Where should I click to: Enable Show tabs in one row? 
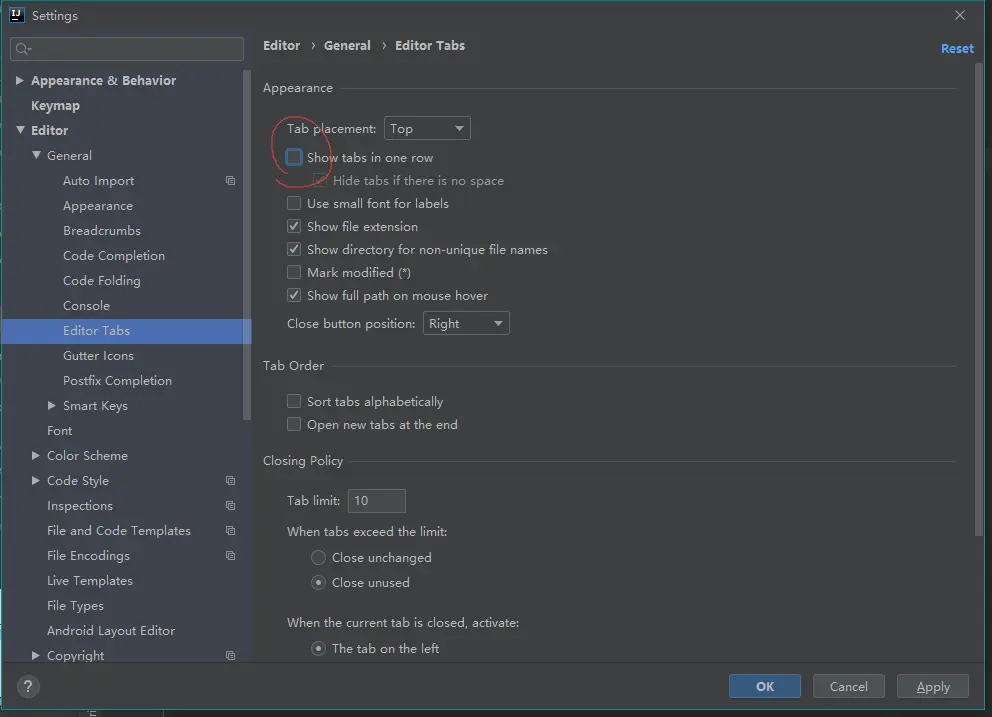click(x=294, y=157)
